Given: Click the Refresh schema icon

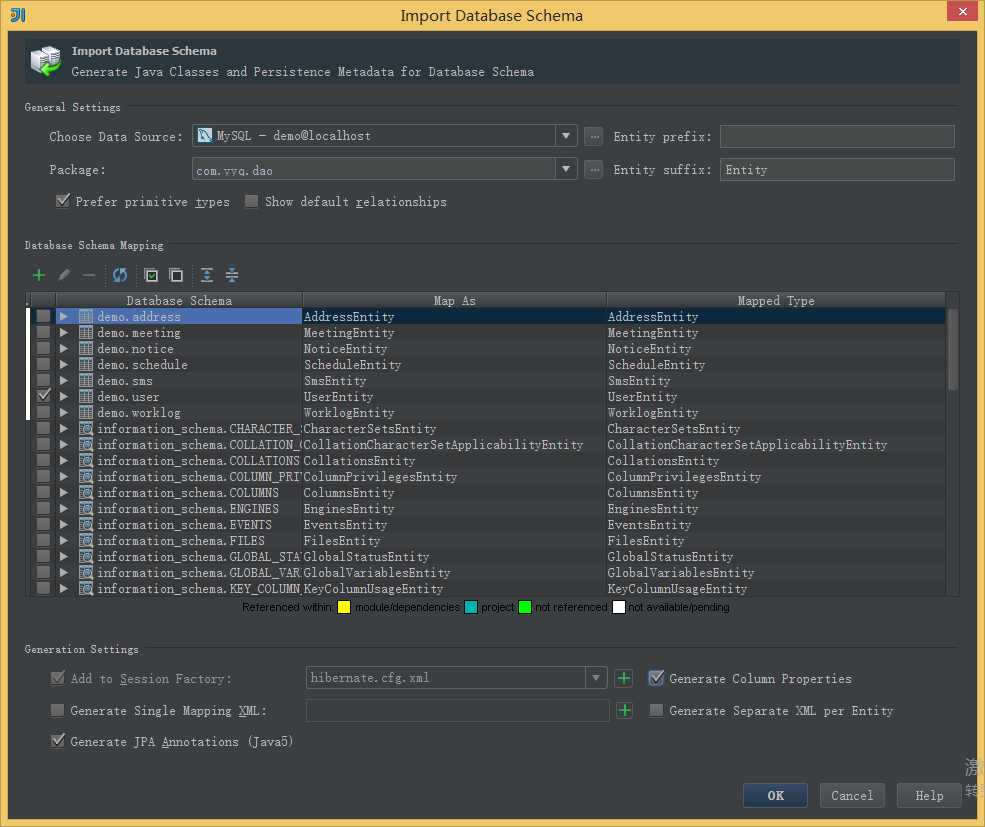Looking at the screenshot, I should click(119, 275).
